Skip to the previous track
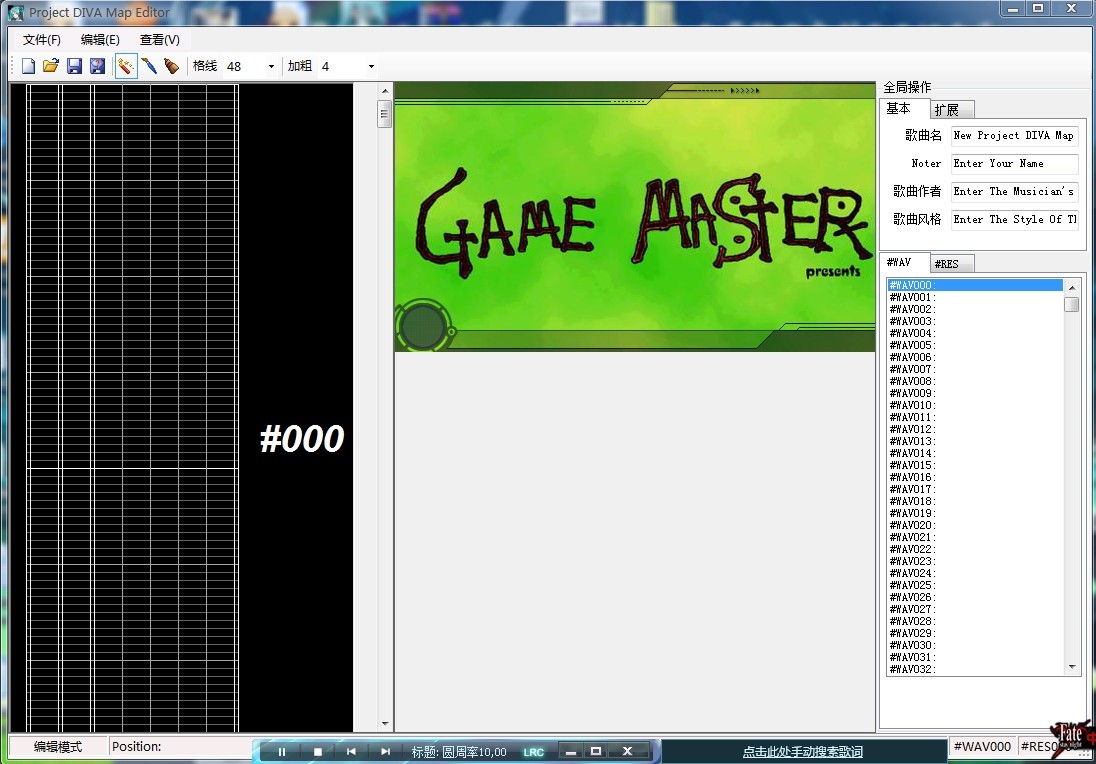The height and width of the screenshot is (764, 1096). [351, 751]
